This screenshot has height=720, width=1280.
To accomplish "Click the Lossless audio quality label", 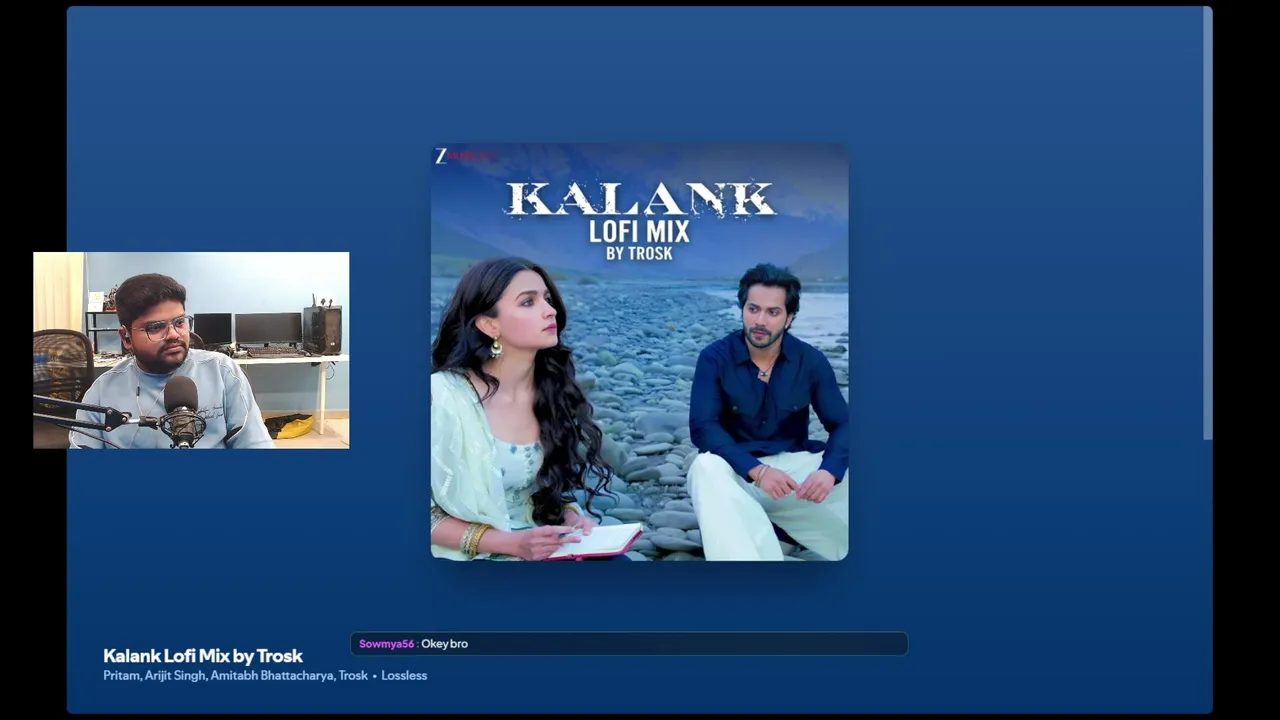I will [404, 676].
